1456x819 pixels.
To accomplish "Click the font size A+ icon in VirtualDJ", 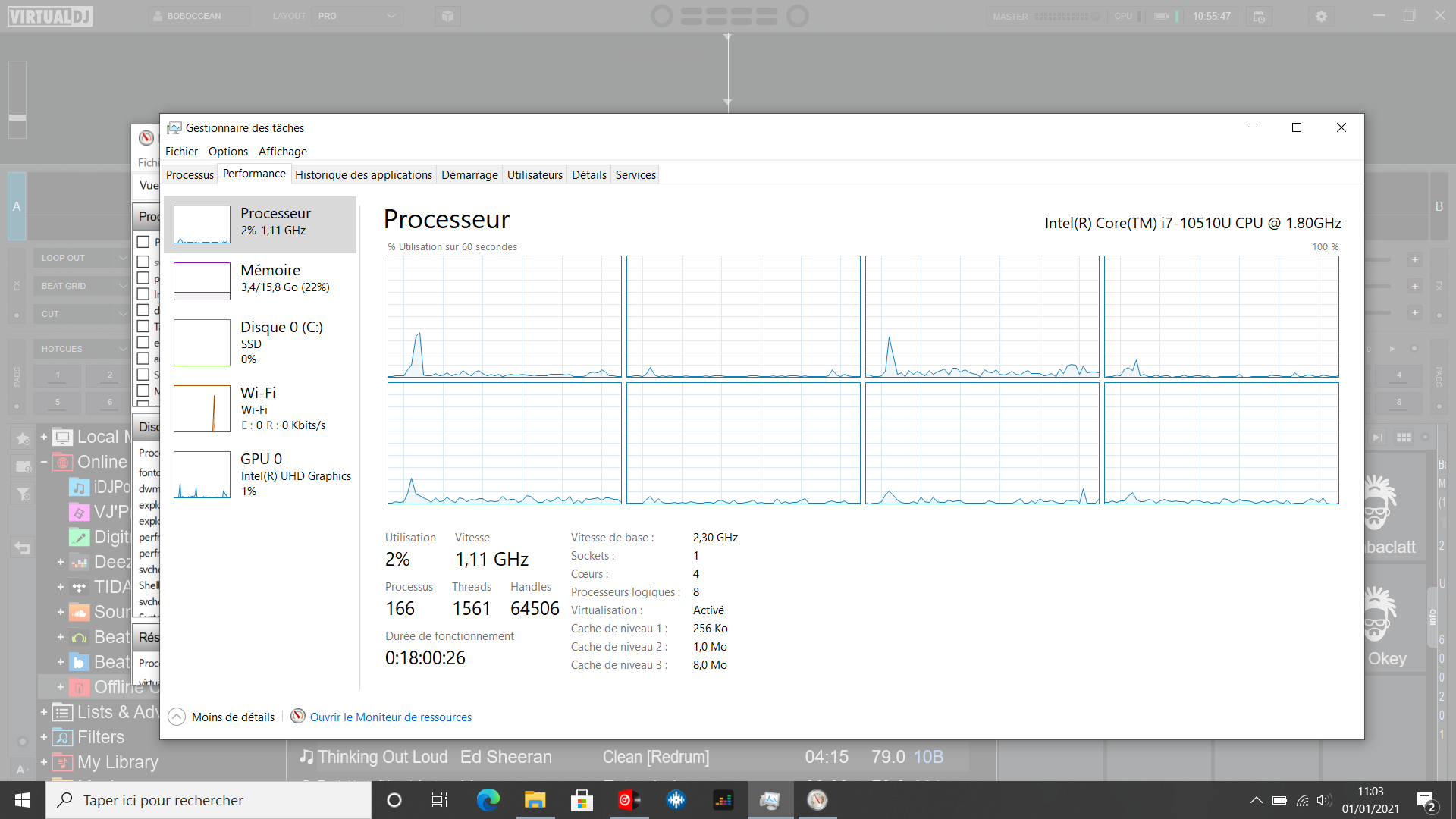I will coord(23,768).
